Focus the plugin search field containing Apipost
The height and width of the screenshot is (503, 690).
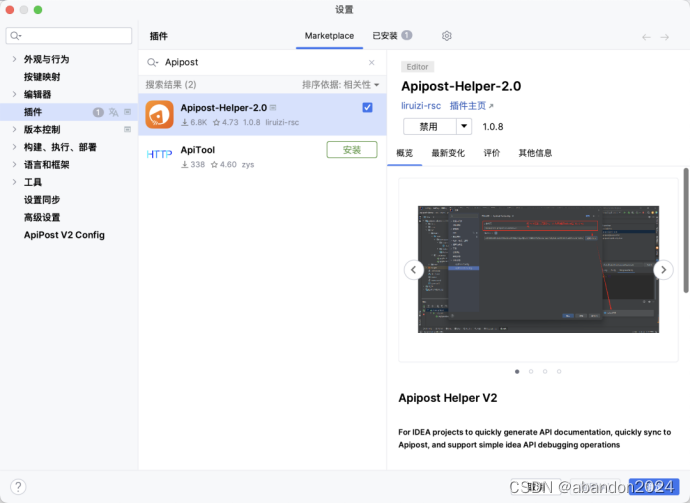coord(262,62)
